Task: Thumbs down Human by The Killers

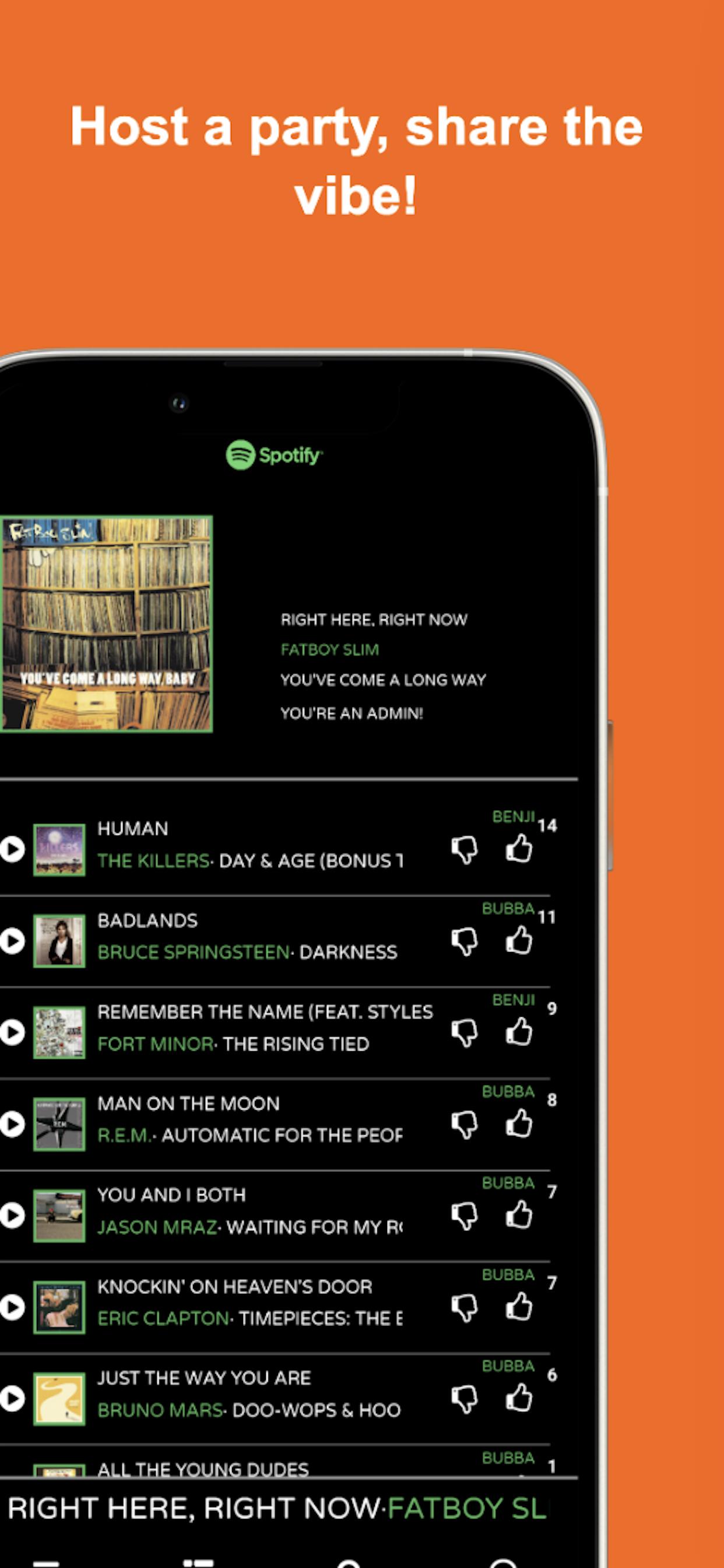Action: [x=465, y=850]
